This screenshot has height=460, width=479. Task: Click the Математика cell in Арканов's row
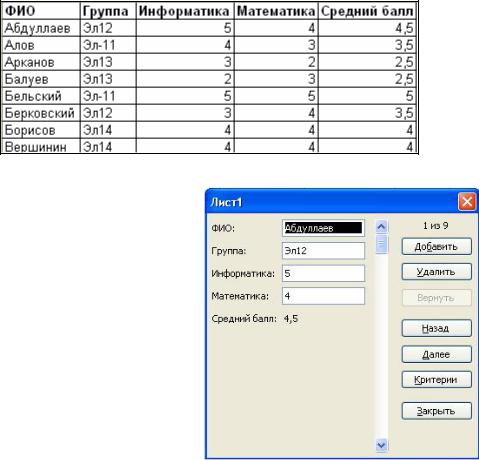click(276, 62)
